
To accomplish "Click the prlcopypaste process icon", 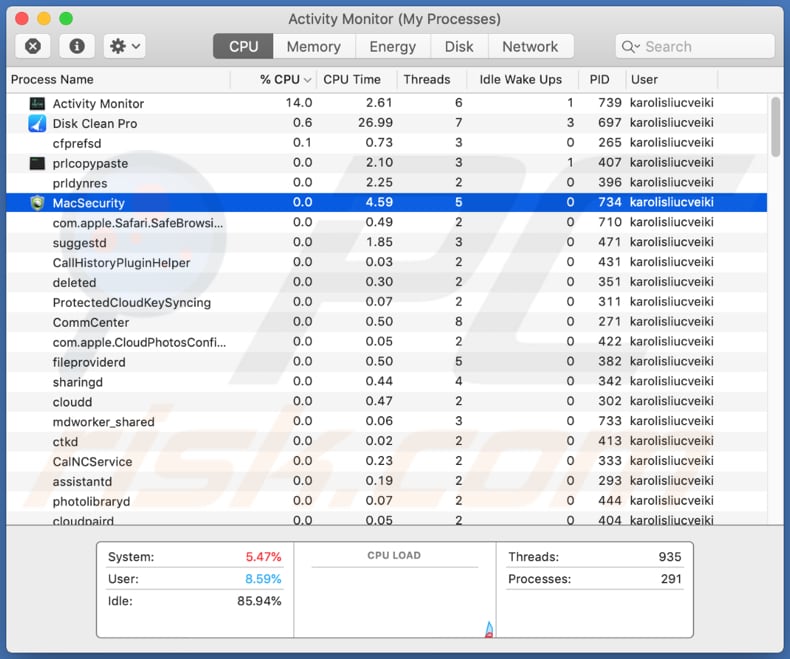I will pyautogui.click(x=37, y=163).
